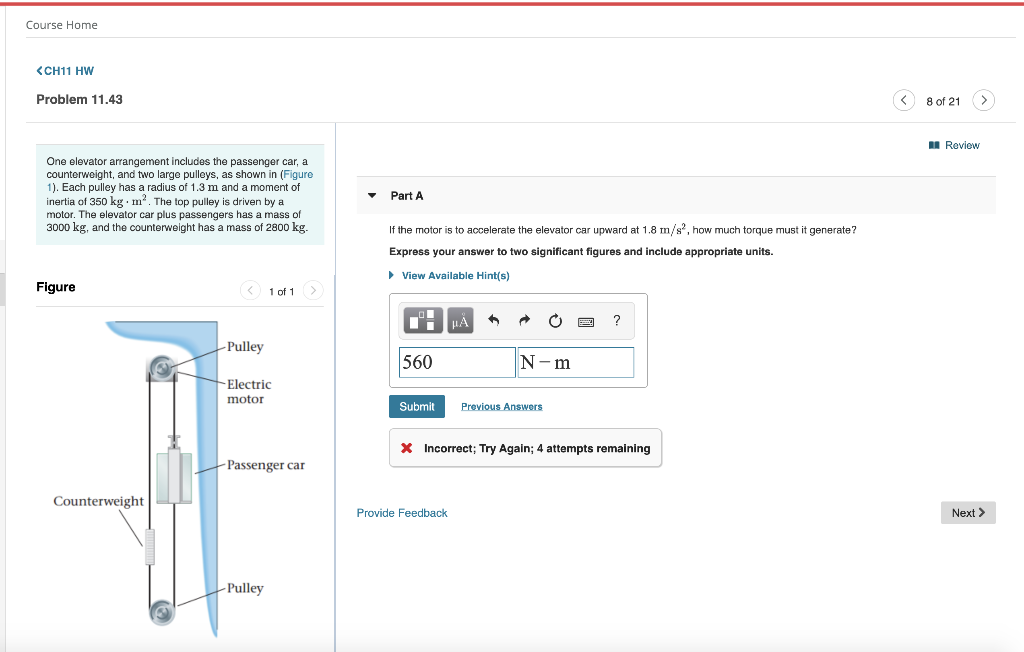Open Previous Answers
The height and width of the screenshot is (652, 1024).
point(501,406)
